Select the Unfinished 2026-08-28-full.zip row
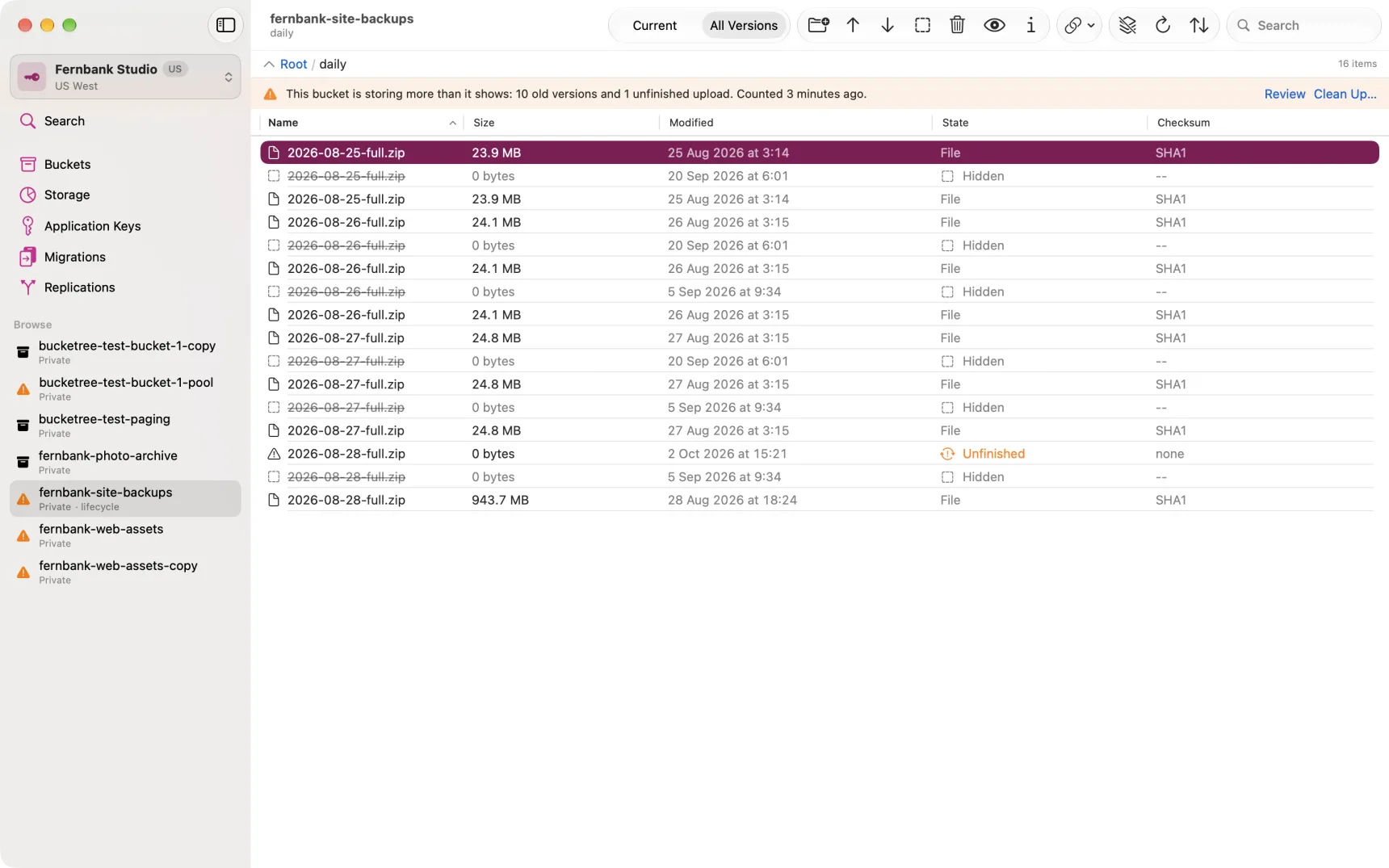This screenshot has height=868, width=1389. point(819,454)
